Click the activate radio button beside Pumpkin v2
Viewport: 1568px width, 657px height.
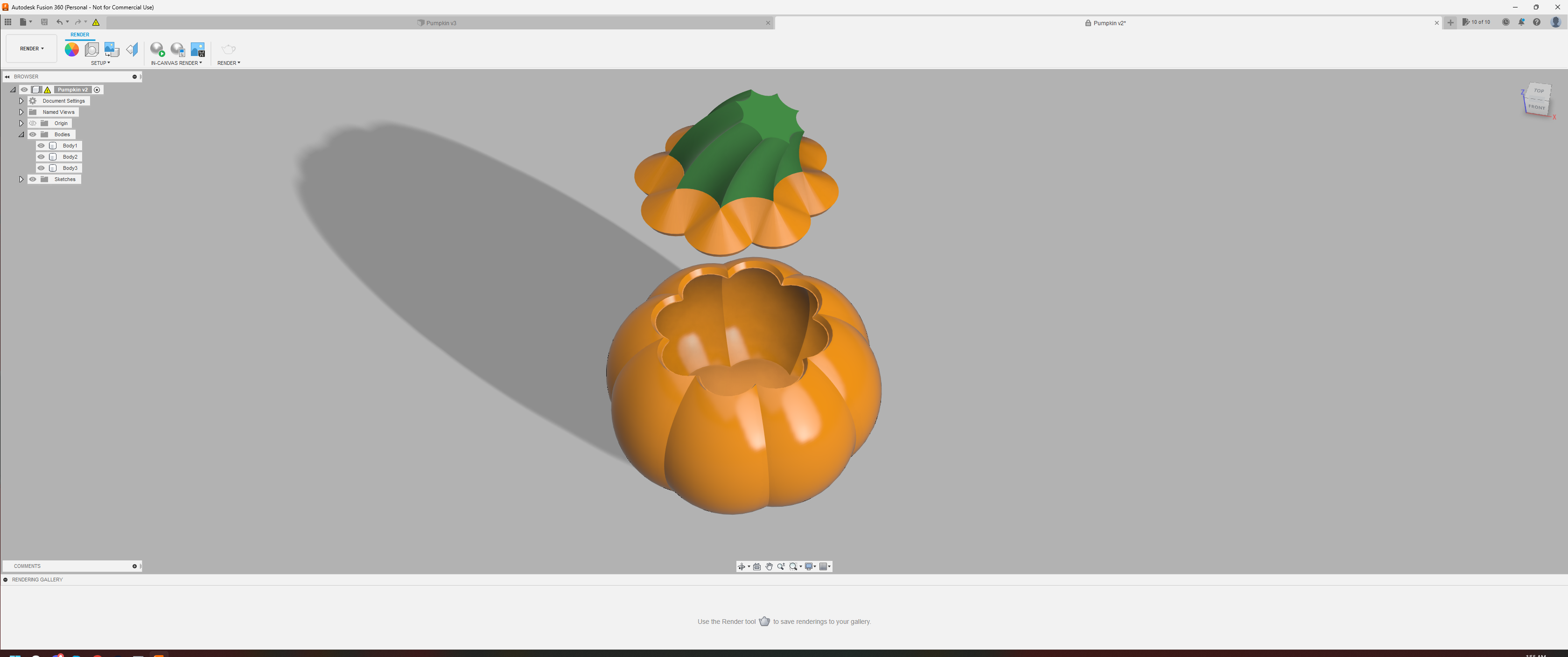[97, 90]
